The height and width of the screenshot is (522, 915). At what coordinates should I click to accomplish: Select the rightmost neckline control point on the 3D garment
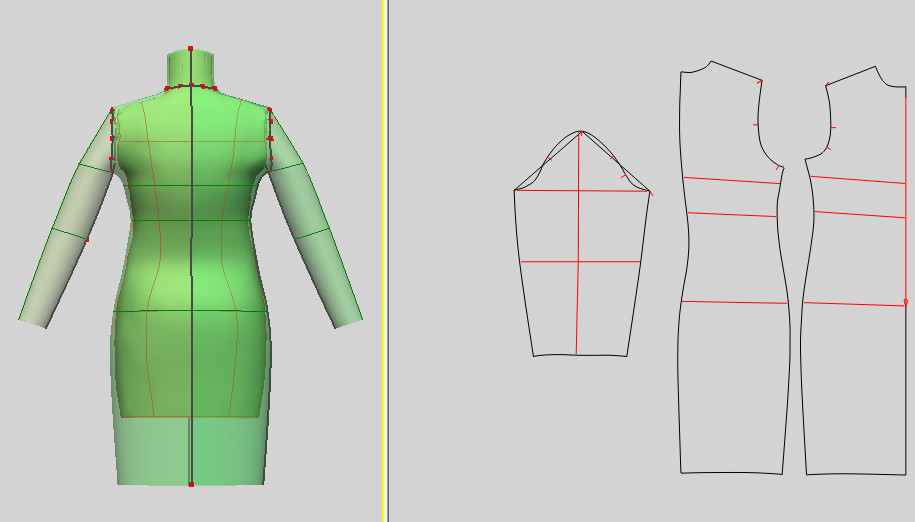pyautogui.click(x=215, y=89)
